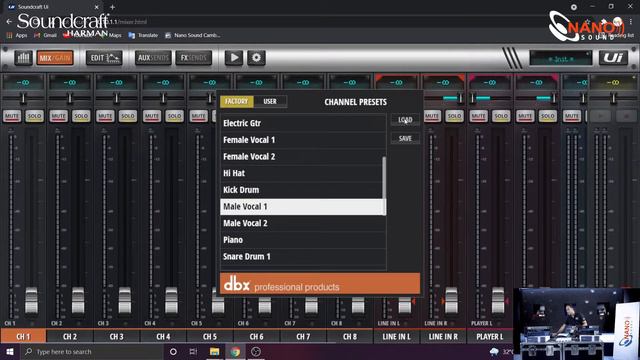This screenshot has width=640, height=360.
Task: Open Chrome from the taskbar
Action: point(235,351)
